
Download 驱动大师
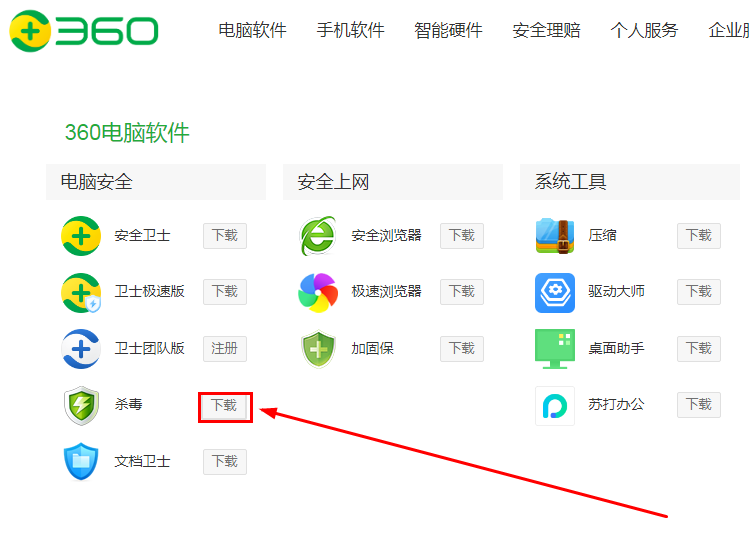tap(699, 291)
